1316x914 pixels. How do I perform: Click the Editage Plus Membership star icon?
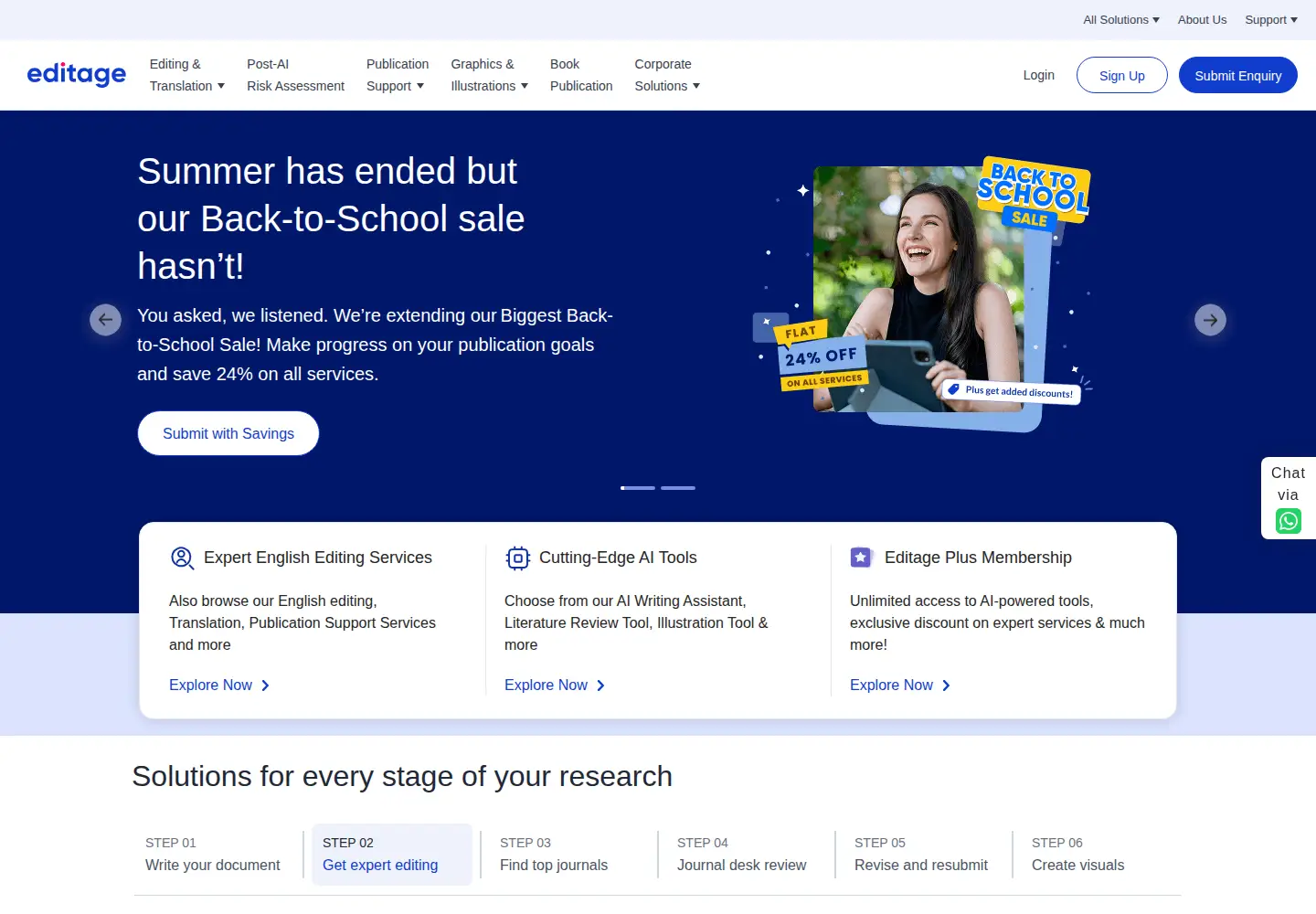(861, 558)
